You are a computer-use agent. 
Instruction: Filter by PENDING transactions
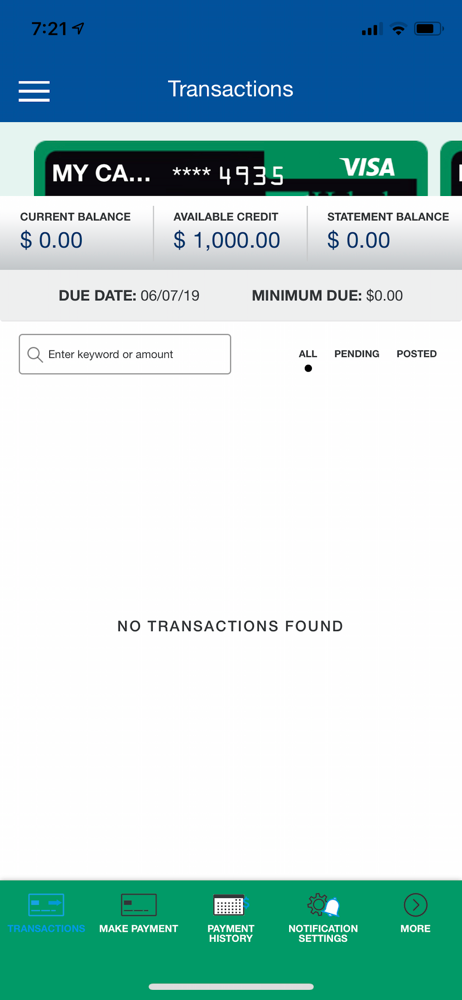tap(357, 354)
